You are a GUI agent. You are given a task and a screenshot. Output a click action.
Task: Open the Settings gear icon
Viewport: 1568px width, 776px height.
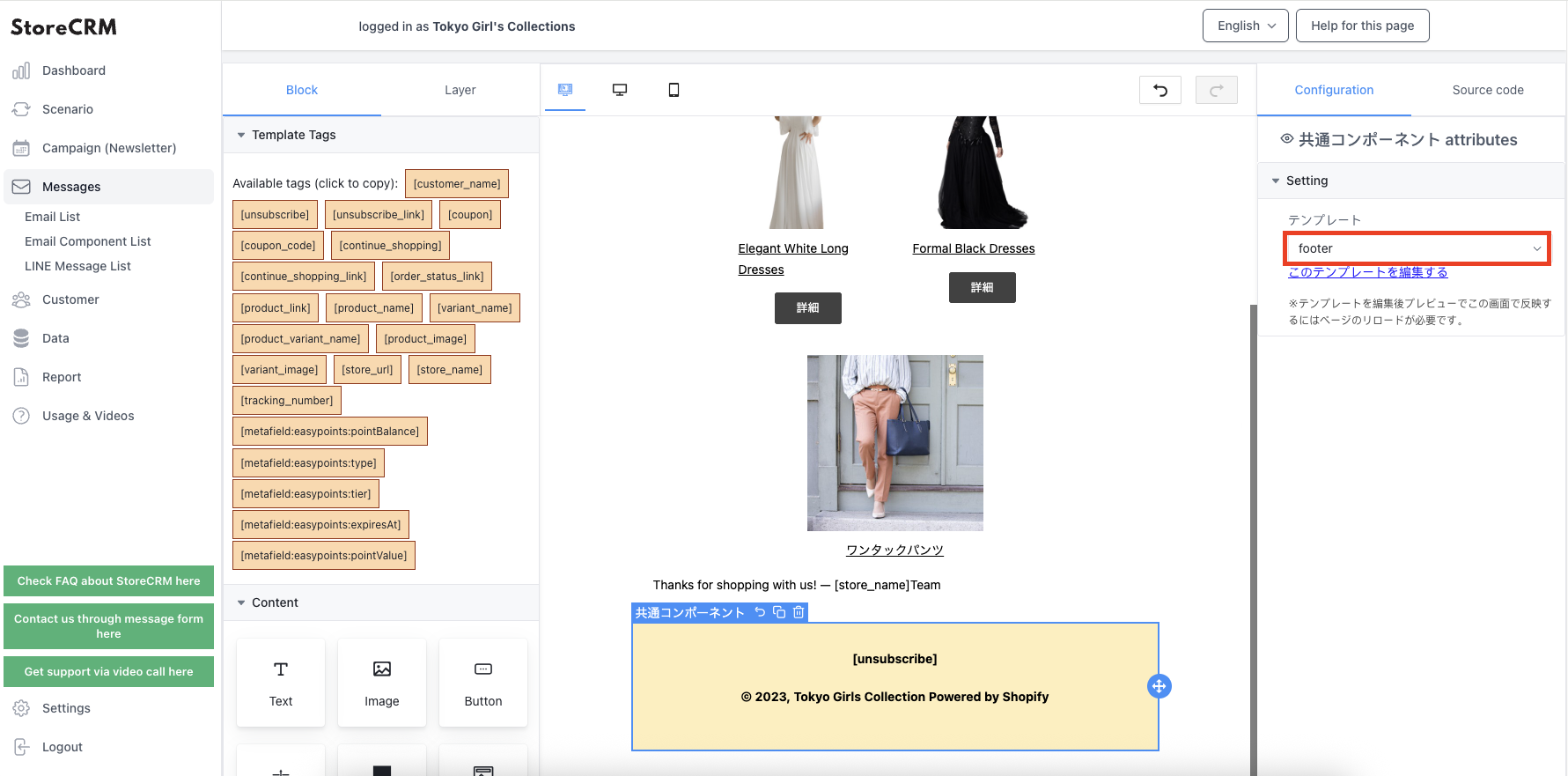[21, 708]
